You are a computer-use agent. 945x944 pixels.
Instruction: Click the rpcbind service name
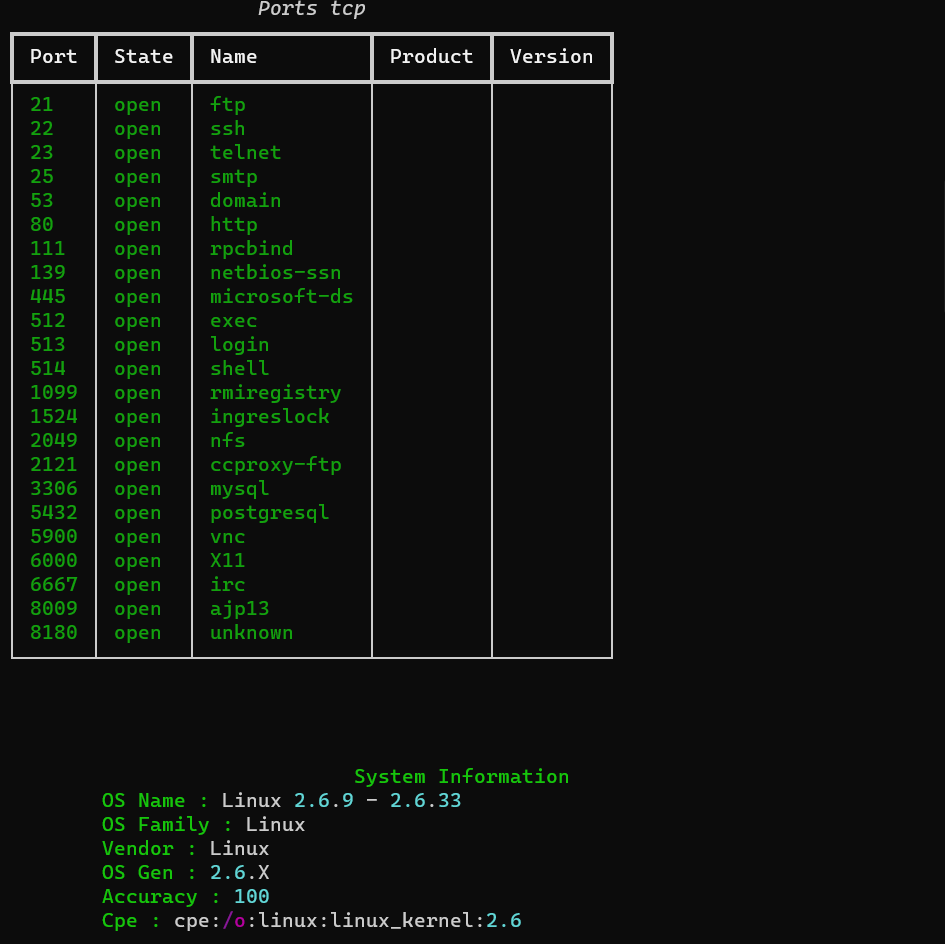coord(251,249)
